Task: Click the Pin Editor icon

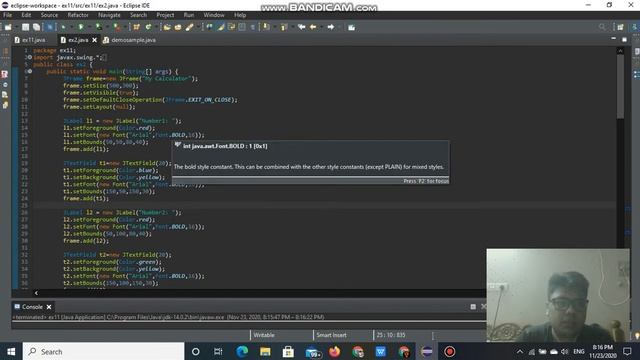Action: coord(351,27)
